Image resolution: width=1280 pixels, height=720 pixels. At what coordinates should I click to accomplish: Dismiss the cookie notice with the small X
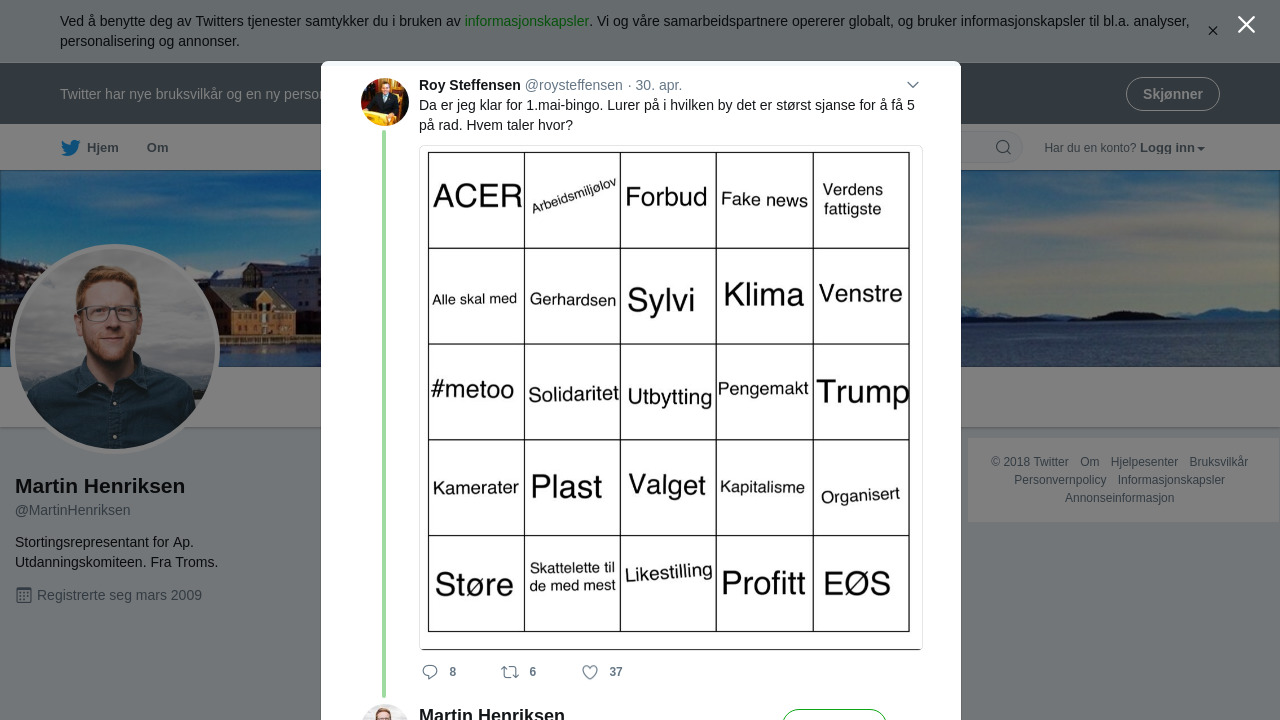tap(1213, 31)
